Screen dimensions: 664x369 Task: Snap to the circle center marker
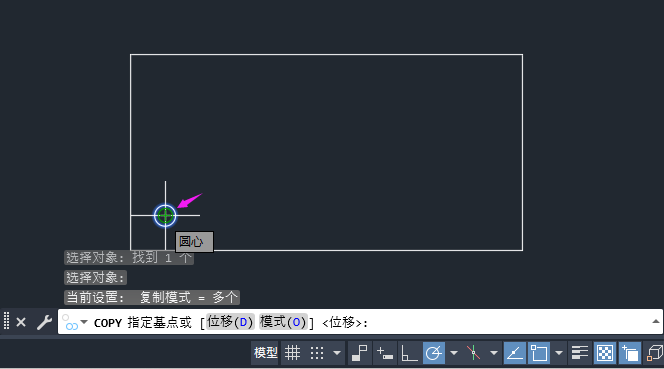165,216
